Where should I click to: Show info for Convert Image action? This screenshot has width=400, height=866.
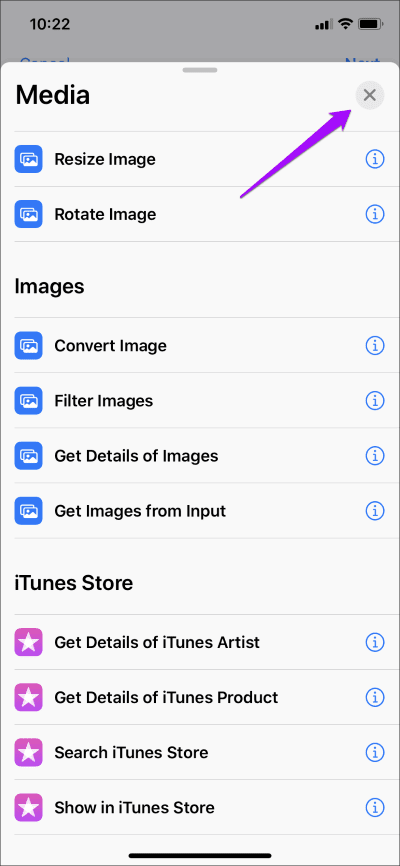coord(375,345)
